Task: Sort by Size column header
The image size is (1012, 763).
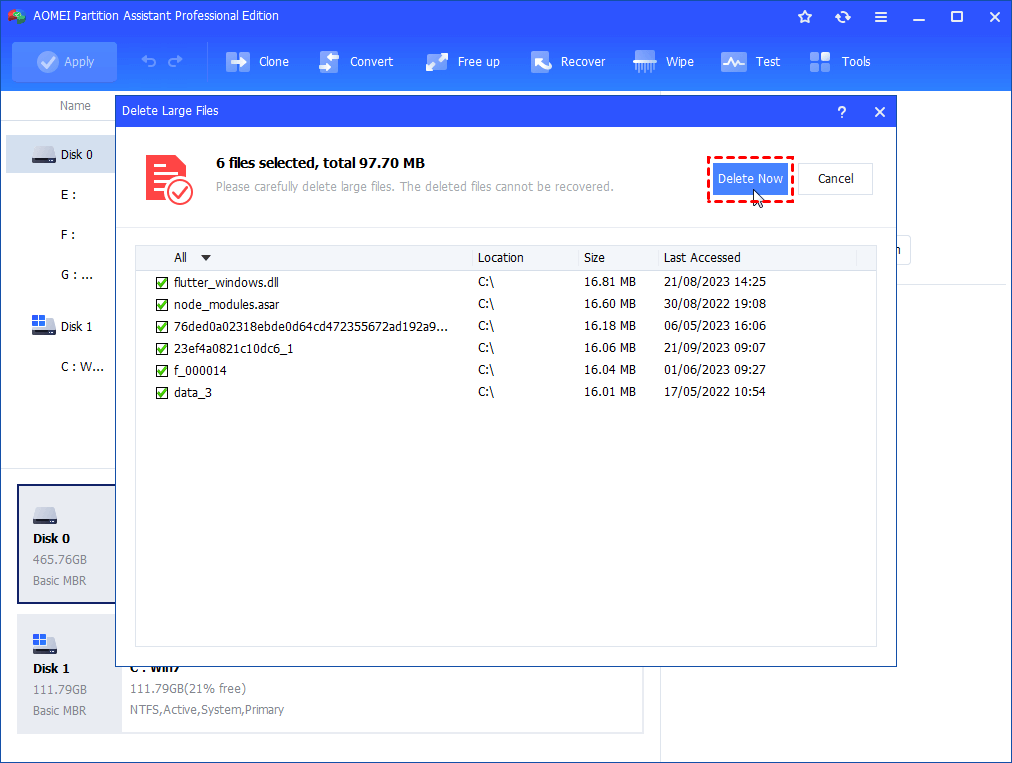Action: coord(618,258)
